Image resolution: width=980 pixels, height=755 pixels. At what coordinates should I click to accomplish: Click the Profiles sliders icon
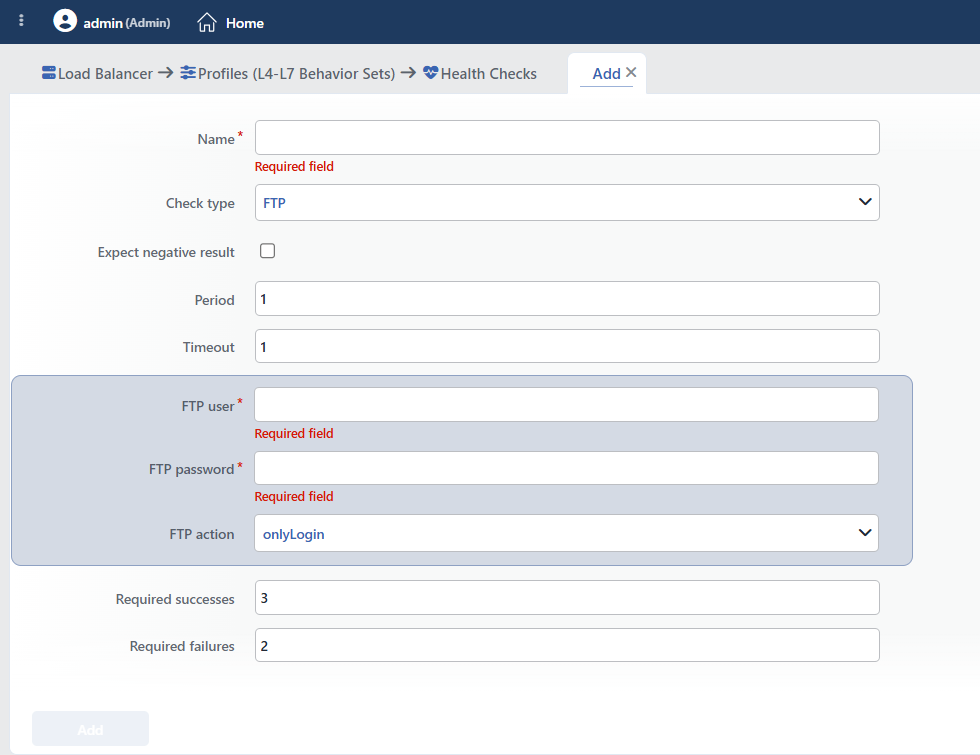click(188, 72)
